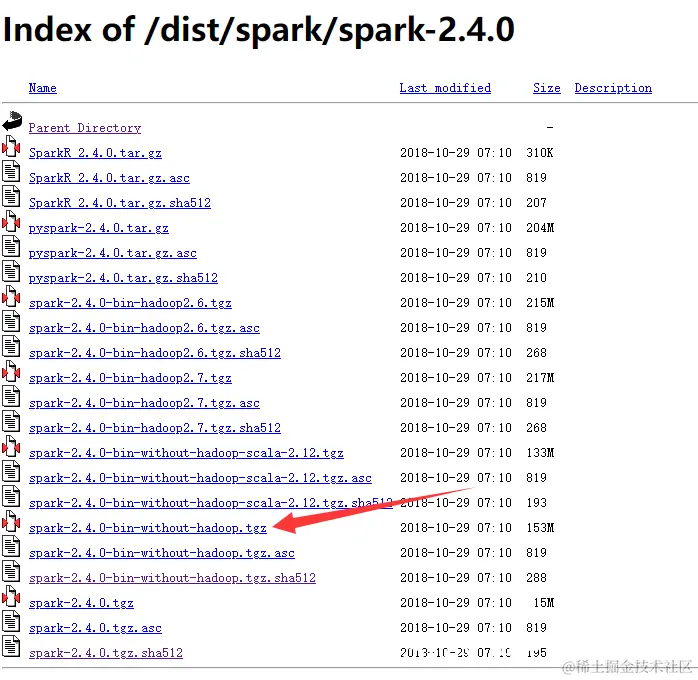
Task: Click archive icon beside spark-2.4.0-bin-without-hadoop-scala-2.12.tgz
Action: tap(11, 445)
